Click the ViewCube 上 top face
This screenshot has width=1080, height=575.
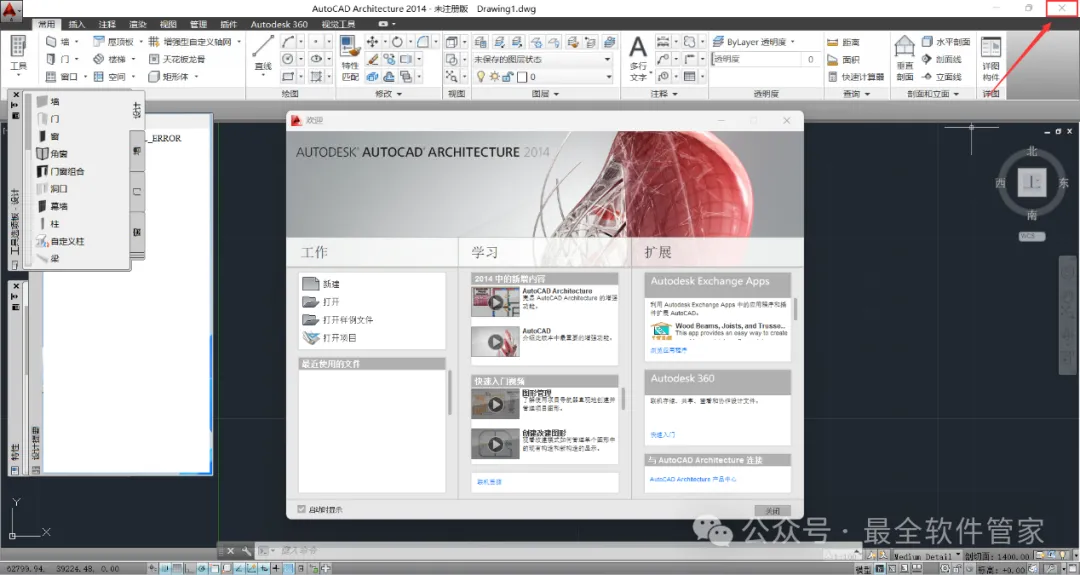pos(1031,182)
